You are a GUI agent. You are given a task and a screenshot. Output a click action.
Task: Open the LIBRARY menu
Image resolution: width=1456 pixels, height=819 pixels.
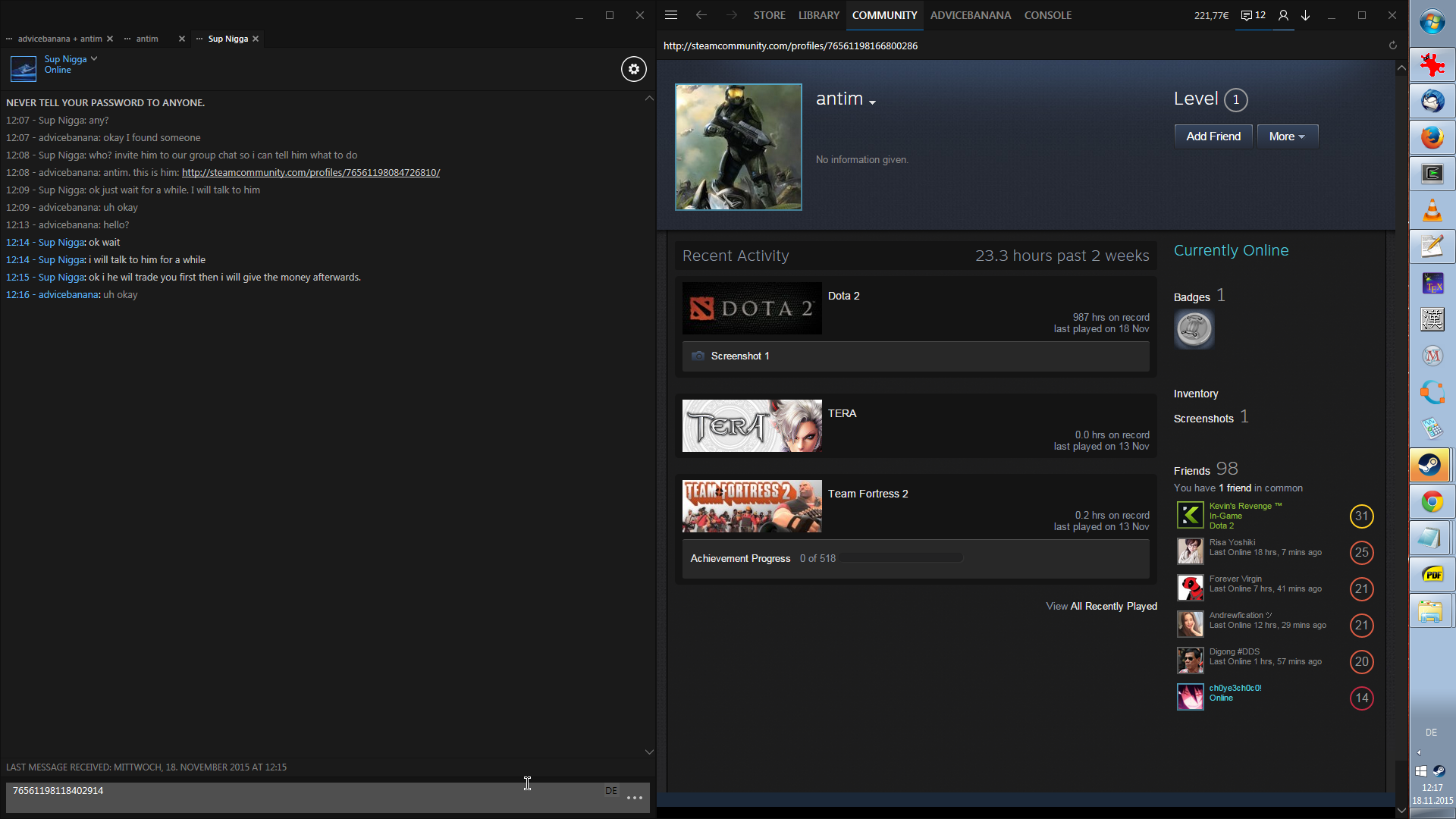818,15
